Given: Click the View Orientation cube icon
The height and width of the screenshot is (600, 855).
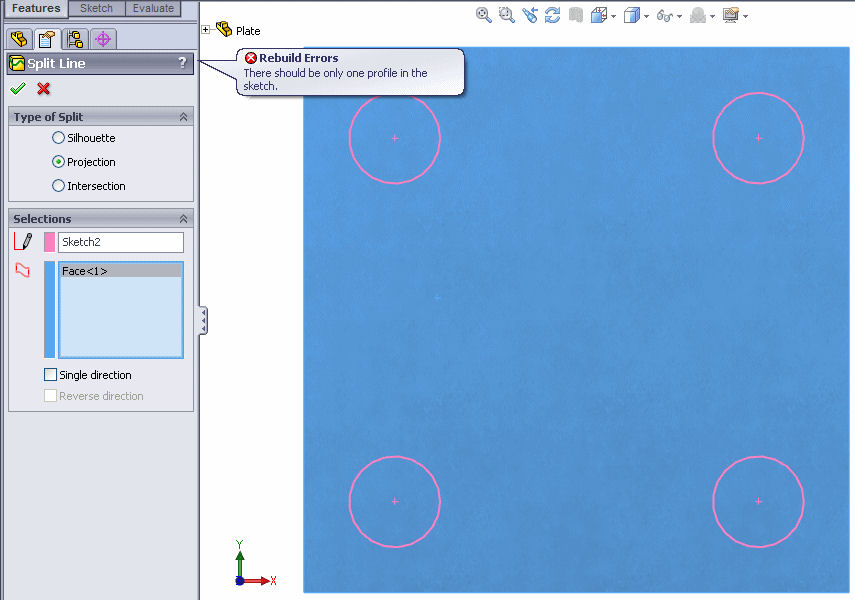Looking at the screenshot, I should click(599, 15).
